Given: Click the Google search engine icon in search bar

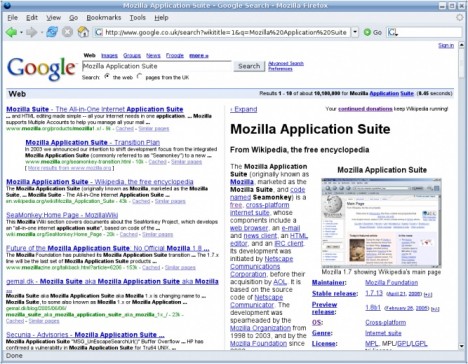Looking at the screenshot, I should 392,32.
